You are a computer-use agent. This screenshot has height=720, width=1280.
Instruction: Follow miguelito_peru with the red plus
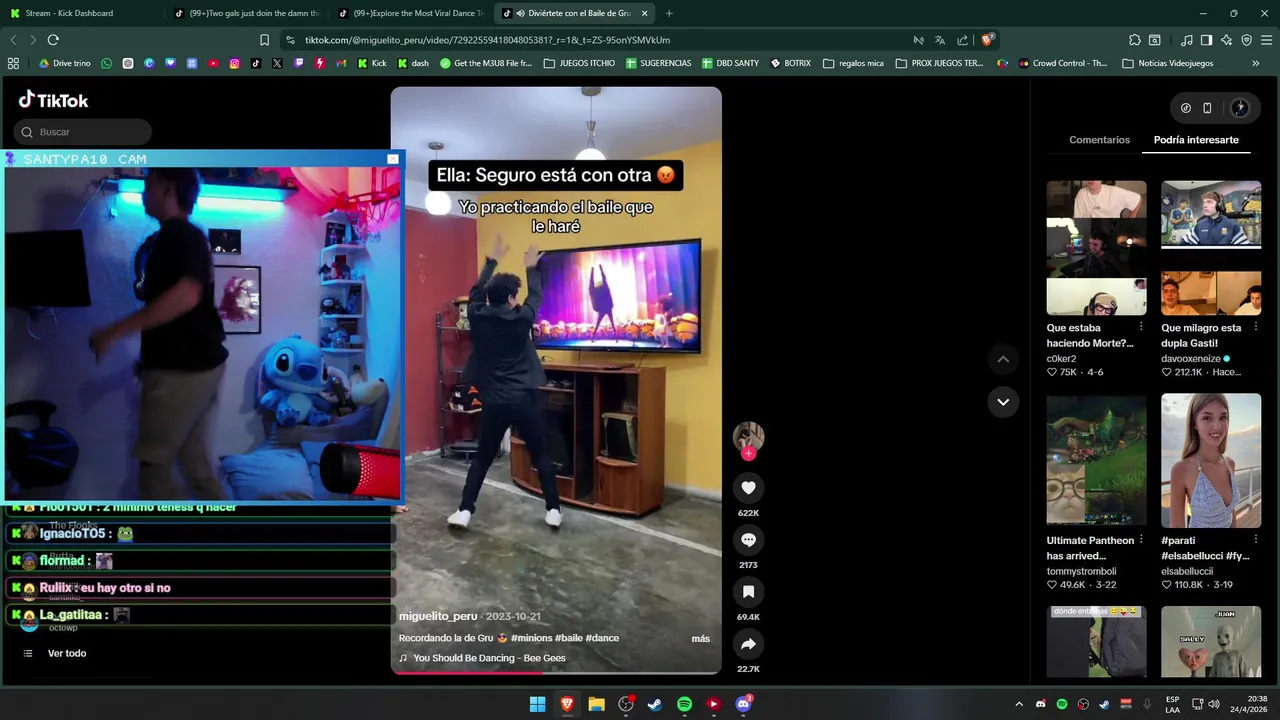[748, 454]
